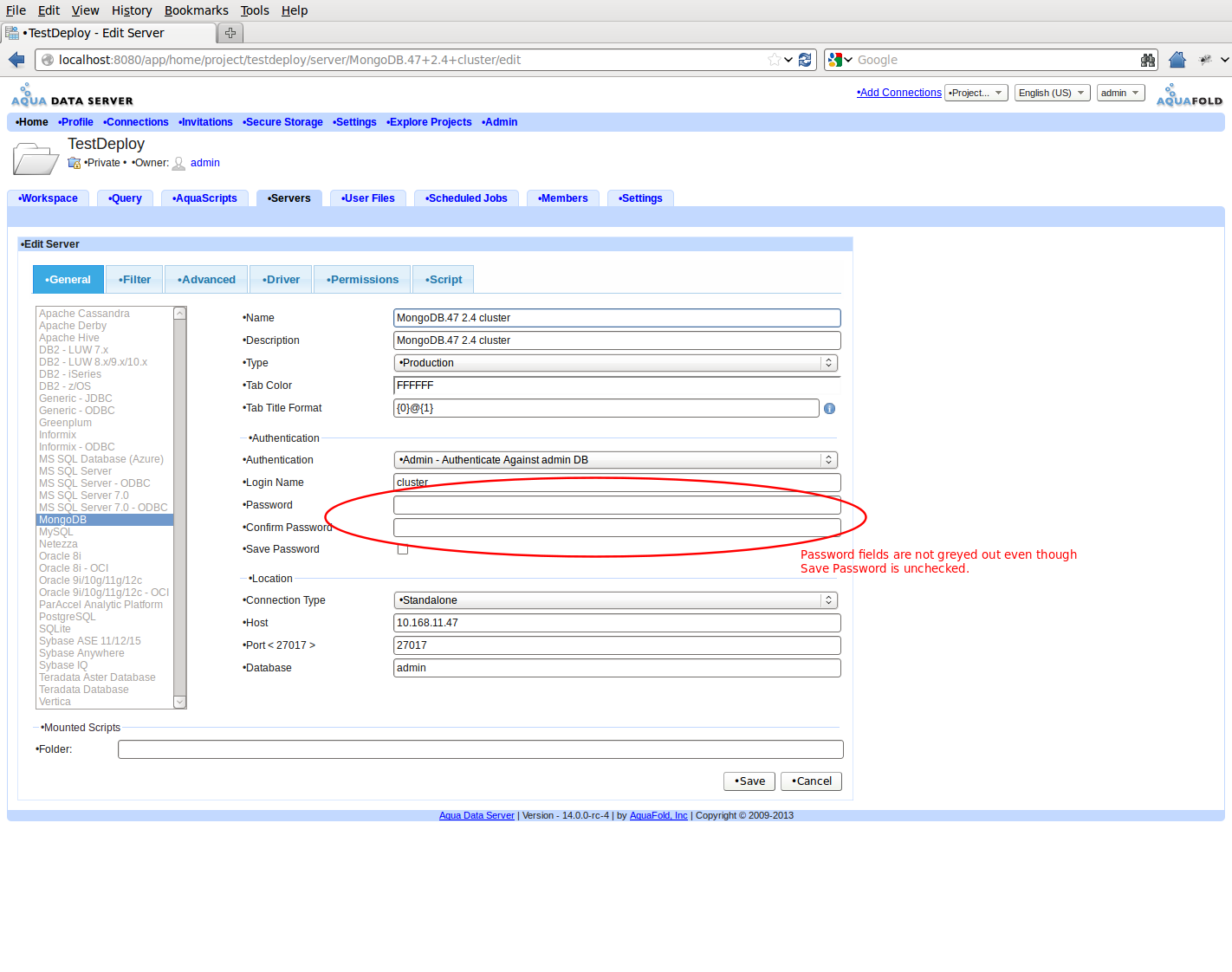
Task: Go to the Scheduled Jobs tab
Action: pos(466,198)
